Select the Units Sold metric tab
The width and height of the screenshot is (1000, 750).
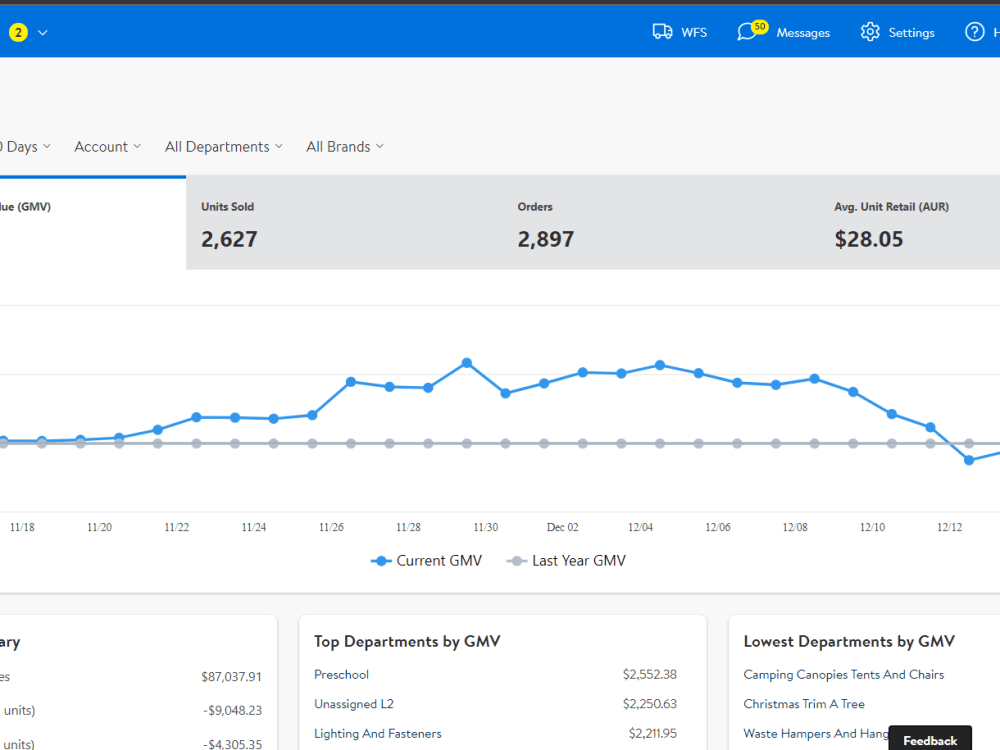point(344,223)
